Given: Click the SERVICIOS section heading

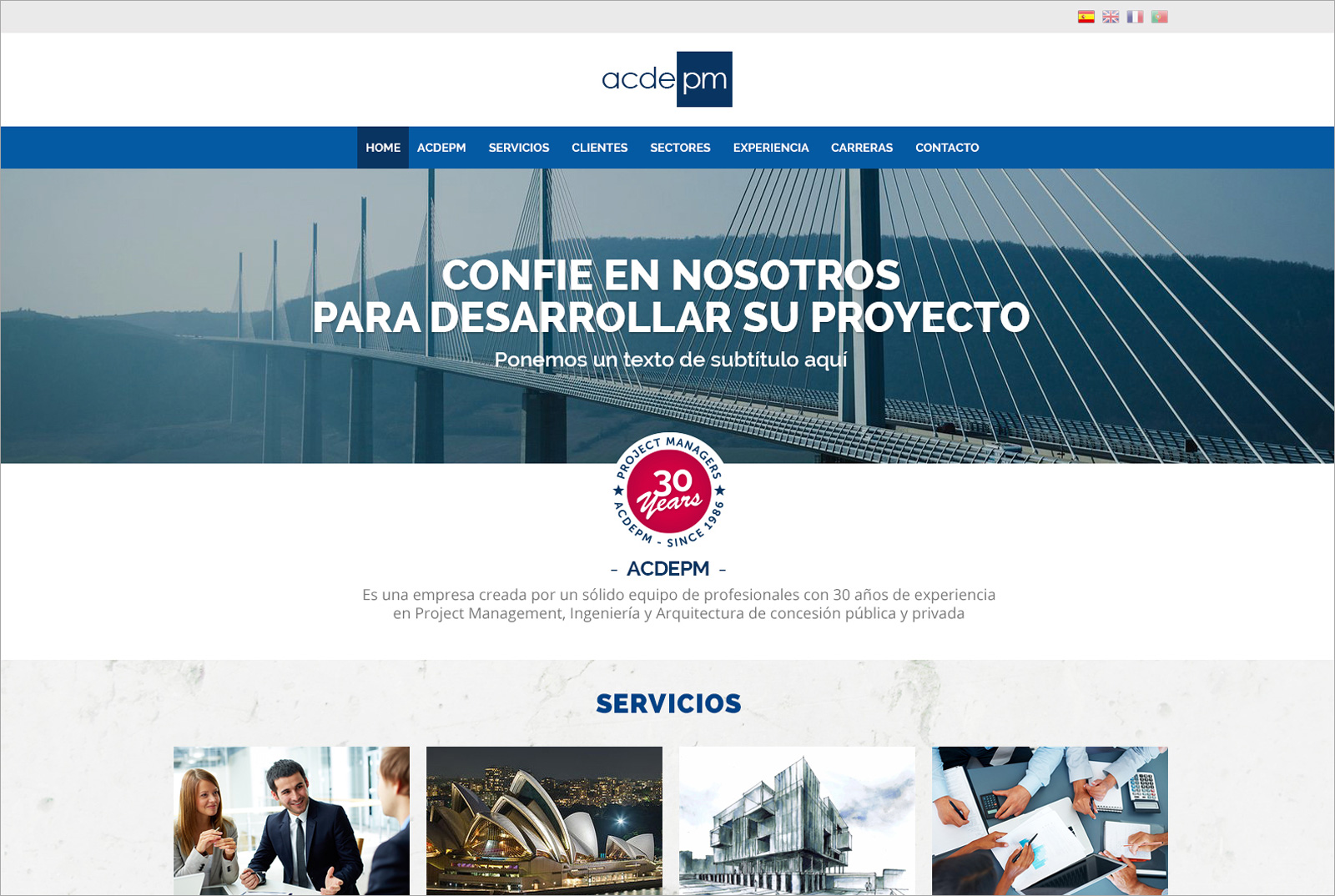Looking at the screenshot, I should point(667,705).
